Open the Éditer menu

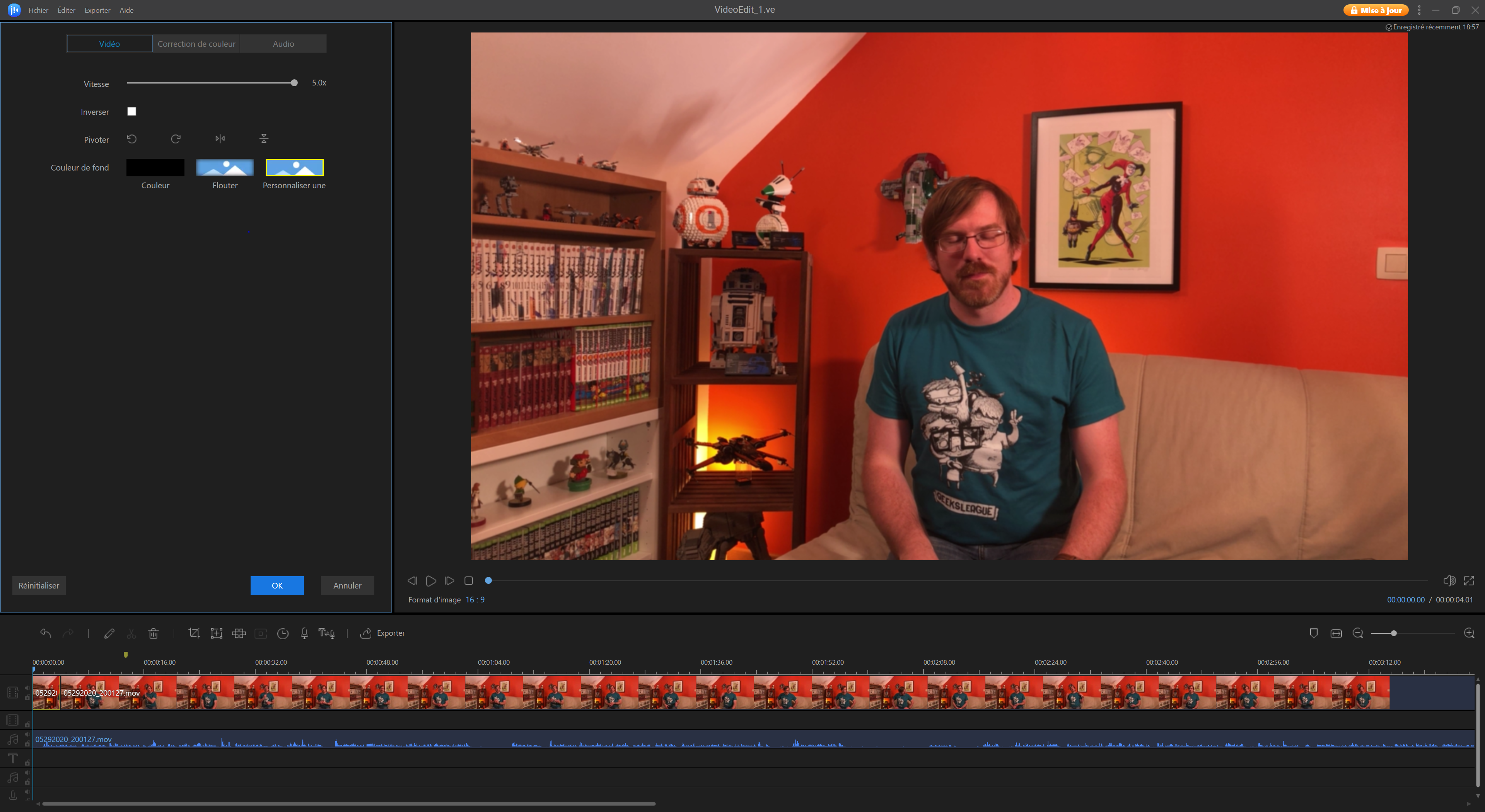coord(66,10)
